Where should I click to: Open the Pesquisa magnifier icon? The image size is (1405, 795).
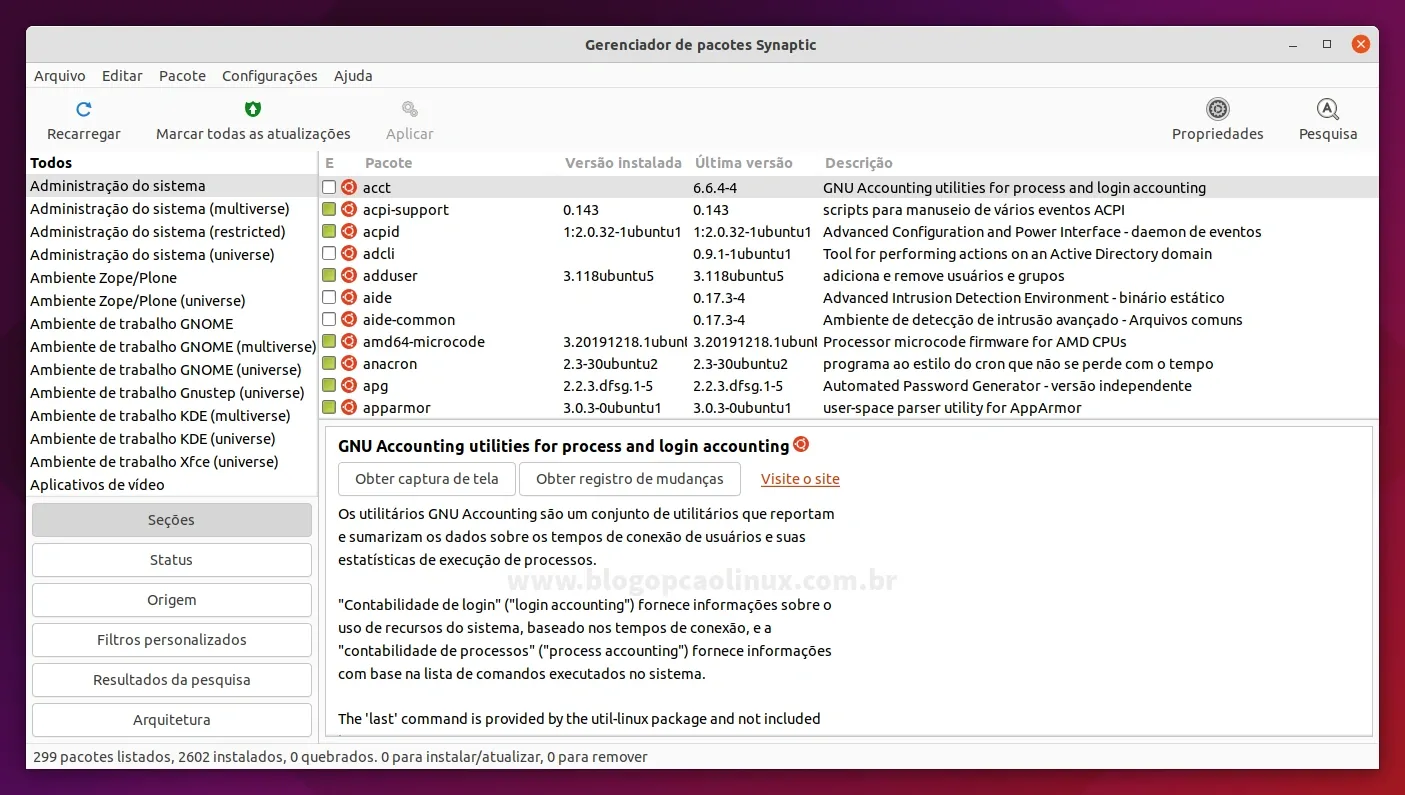coord(1327,109)
